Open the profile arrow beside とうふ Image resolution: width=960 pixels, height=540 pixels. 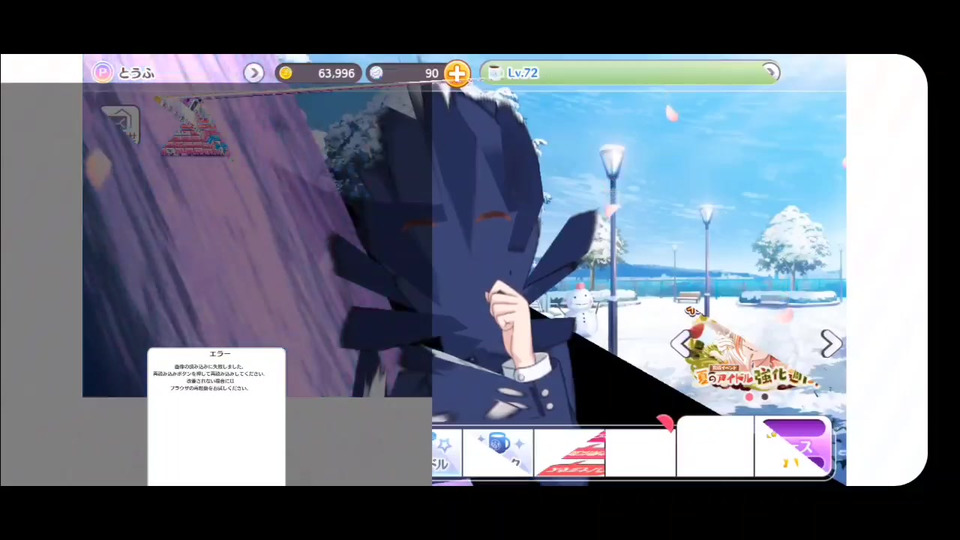[253, 73]
